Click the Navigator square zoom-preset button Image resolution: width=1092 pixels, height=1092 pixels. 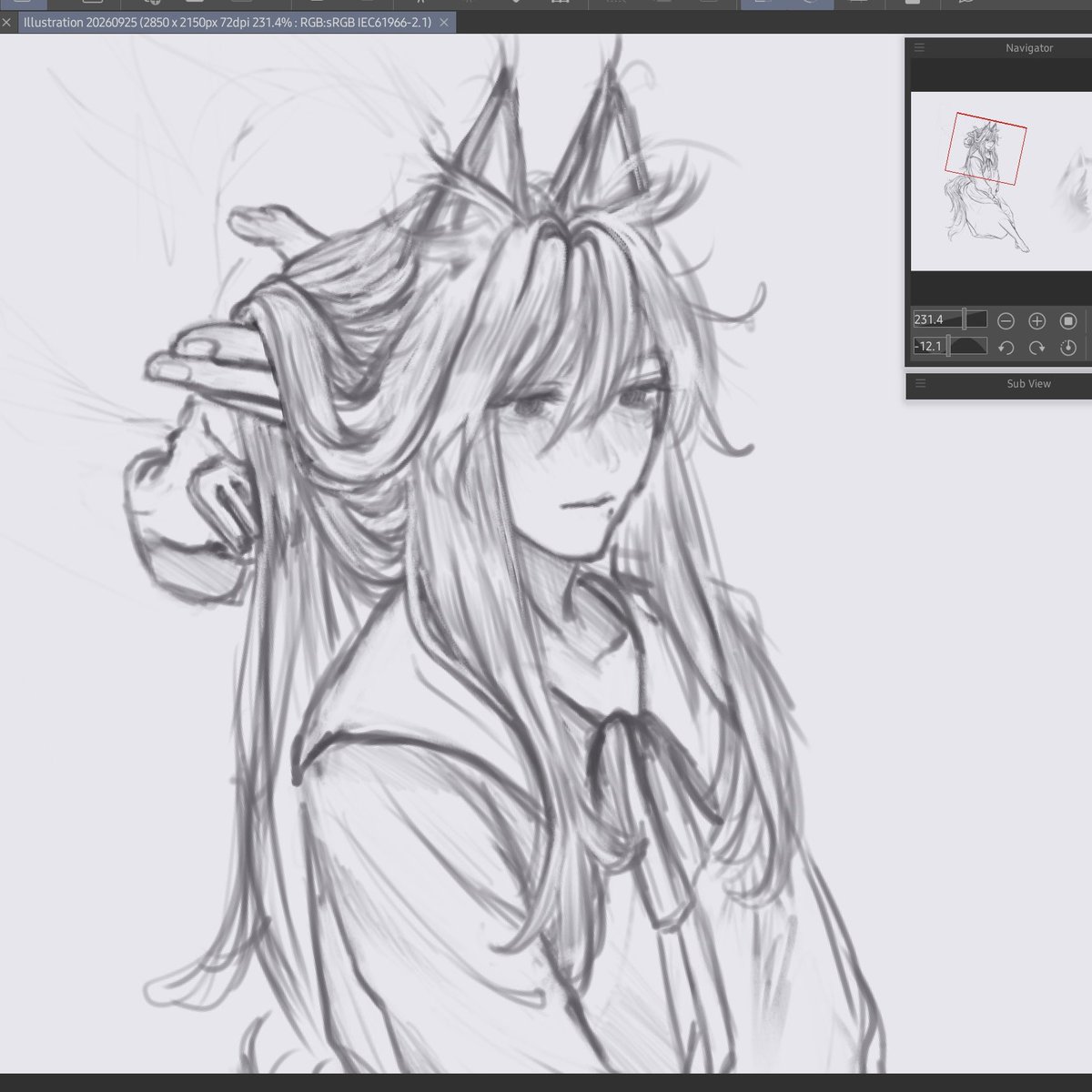(1068, 320)
